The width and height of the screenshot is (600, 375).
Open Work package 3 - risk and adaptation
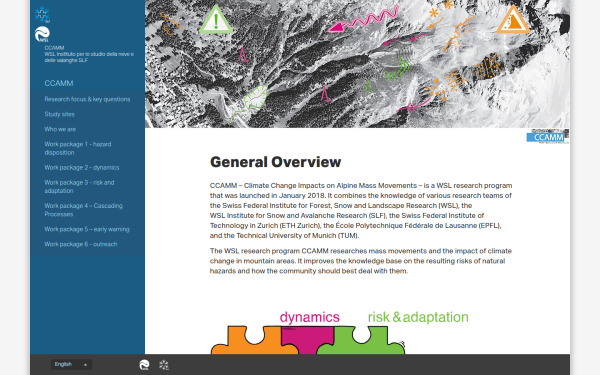79,186
